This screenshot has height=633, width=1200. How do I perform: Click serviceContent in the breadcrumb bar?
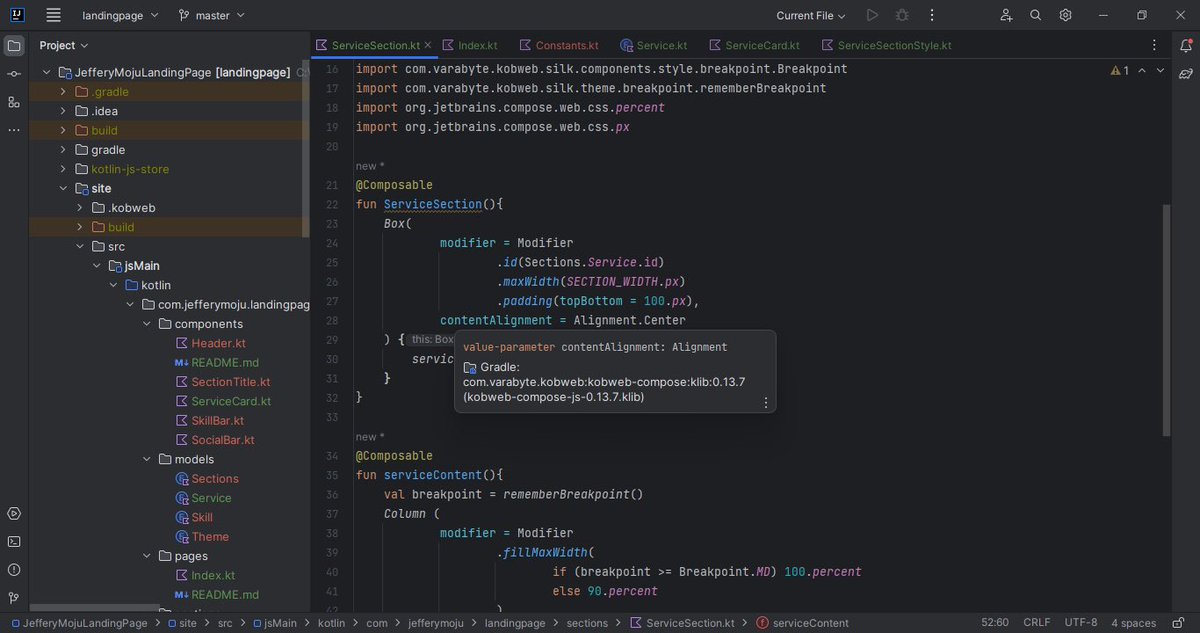802,623
